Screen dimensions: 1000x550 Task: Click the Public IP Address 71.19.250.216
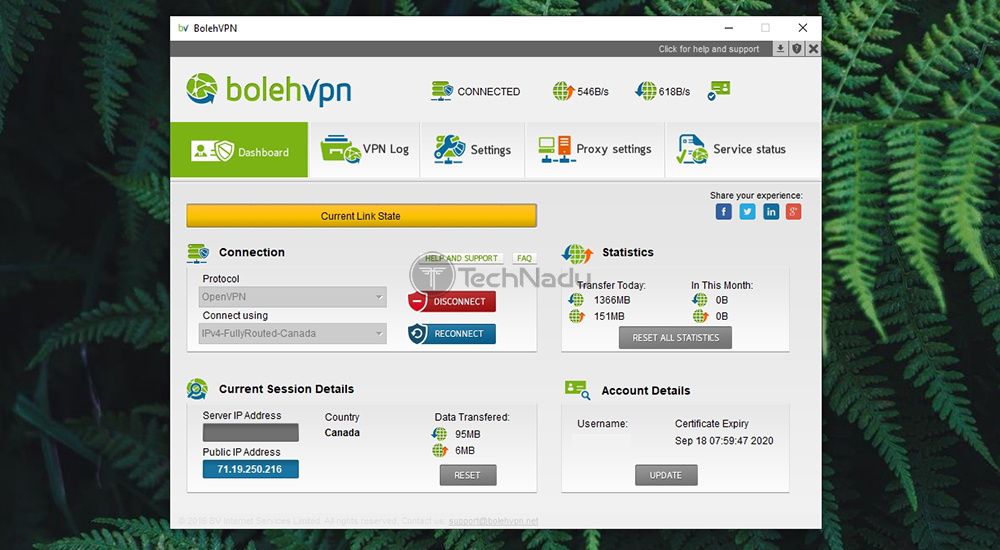[x=251, y=469]
